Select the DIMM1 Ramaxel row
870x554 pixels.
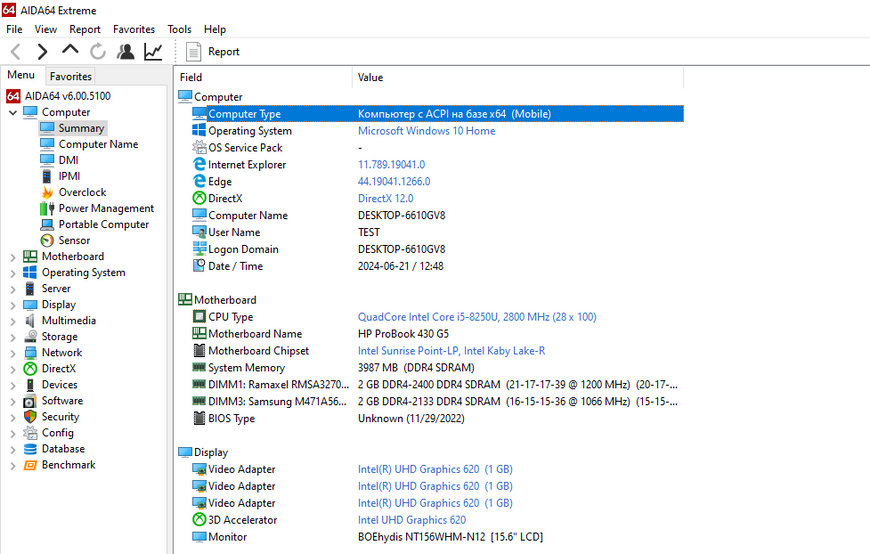pos(437,385)
